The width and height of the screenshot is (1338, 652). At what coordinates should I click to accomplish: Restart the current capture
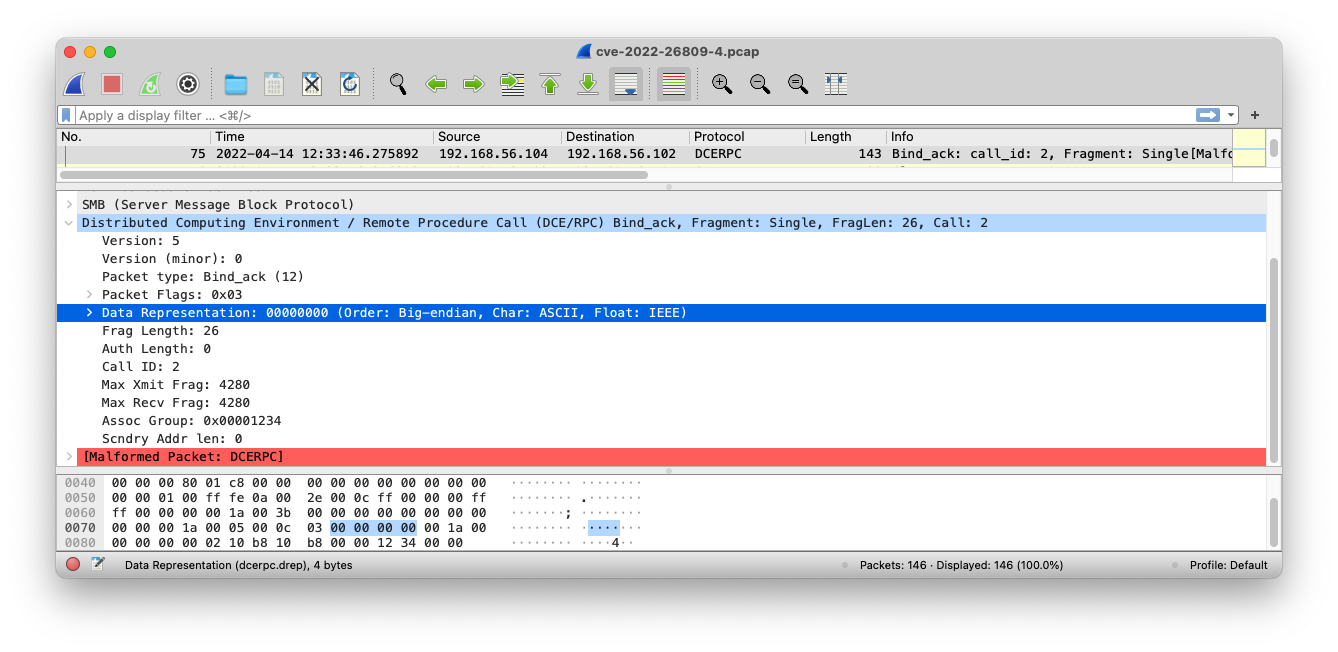click(148, 84)
